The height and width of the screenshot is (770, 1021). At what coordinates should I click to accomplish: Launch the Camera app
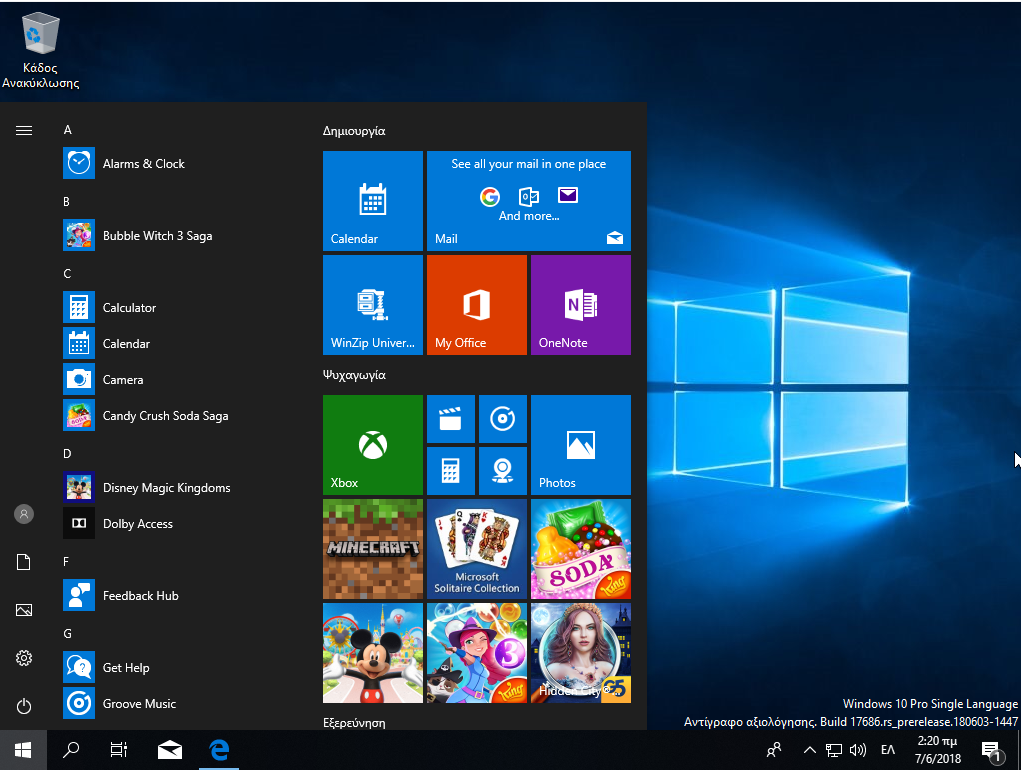click(176, 379)
